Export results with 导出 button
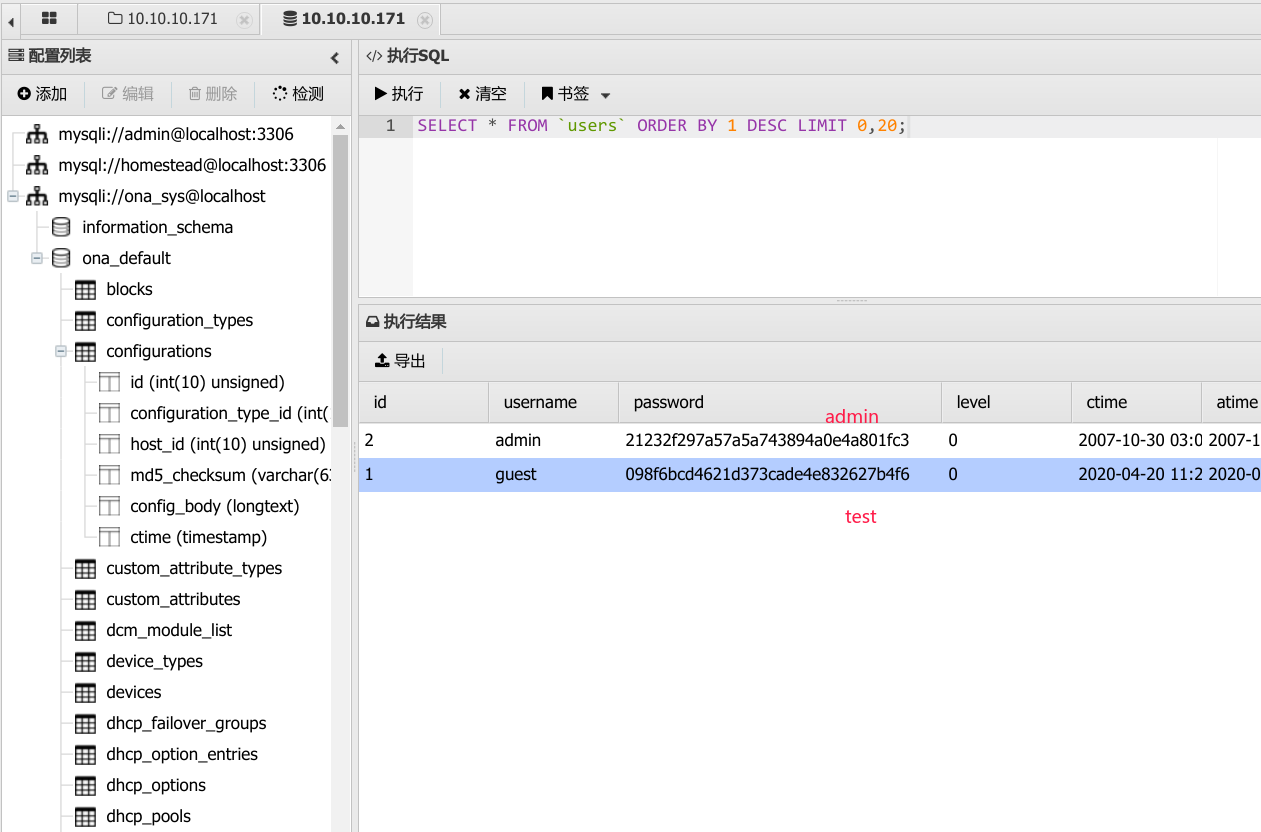 [400, 361]
